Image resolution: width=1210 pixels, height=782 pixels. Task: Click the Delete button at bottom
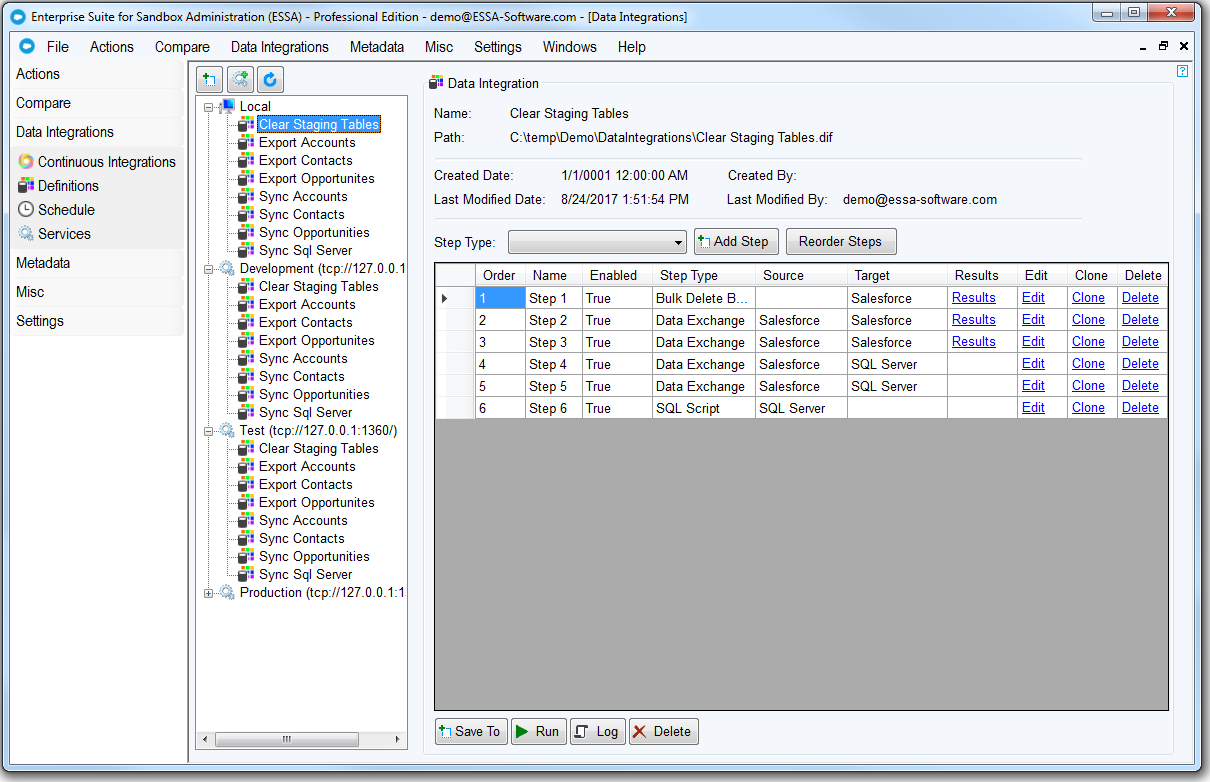(x=664, y=731)
